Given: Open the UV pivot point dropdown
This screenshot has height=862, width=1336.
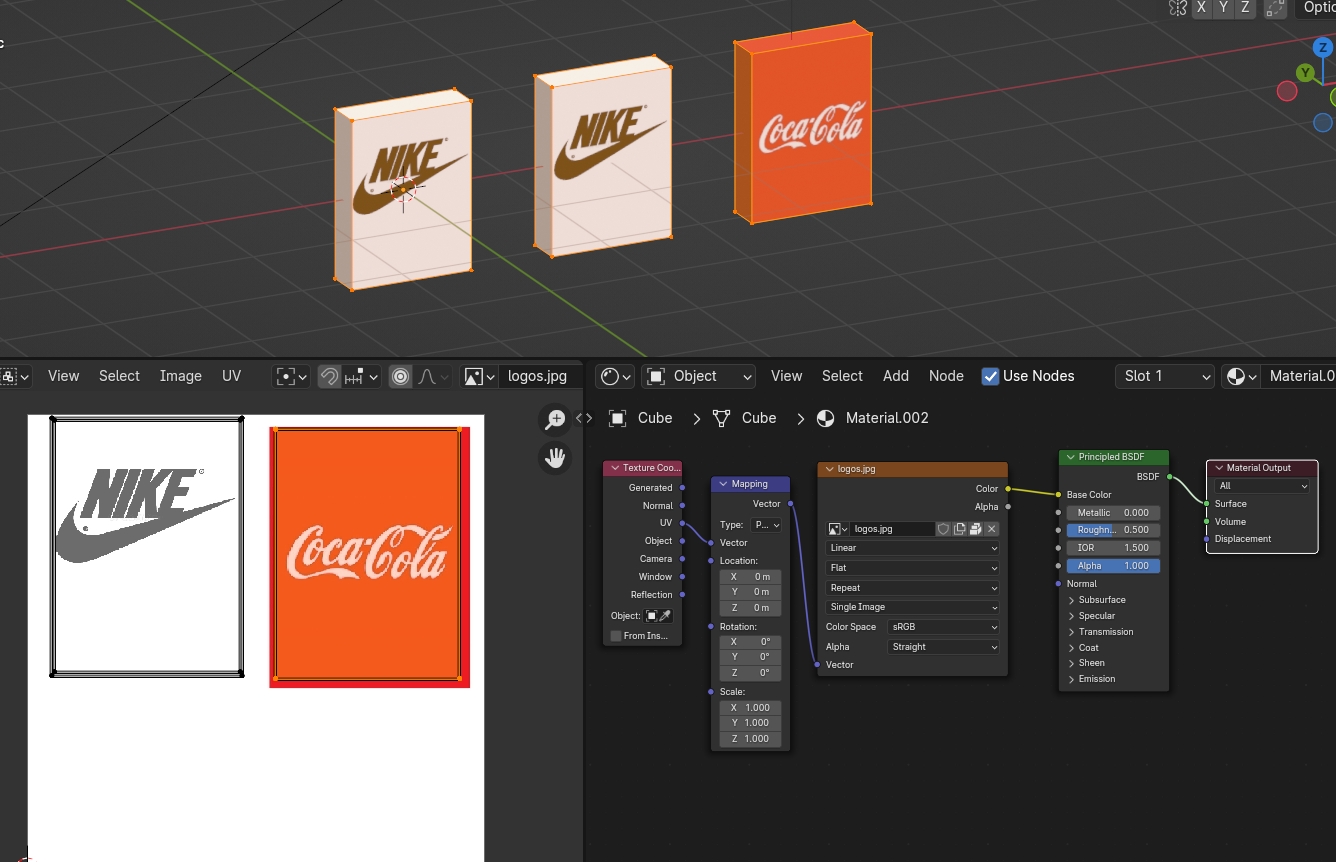Looking at the screenshot, I should coord(292,376).
